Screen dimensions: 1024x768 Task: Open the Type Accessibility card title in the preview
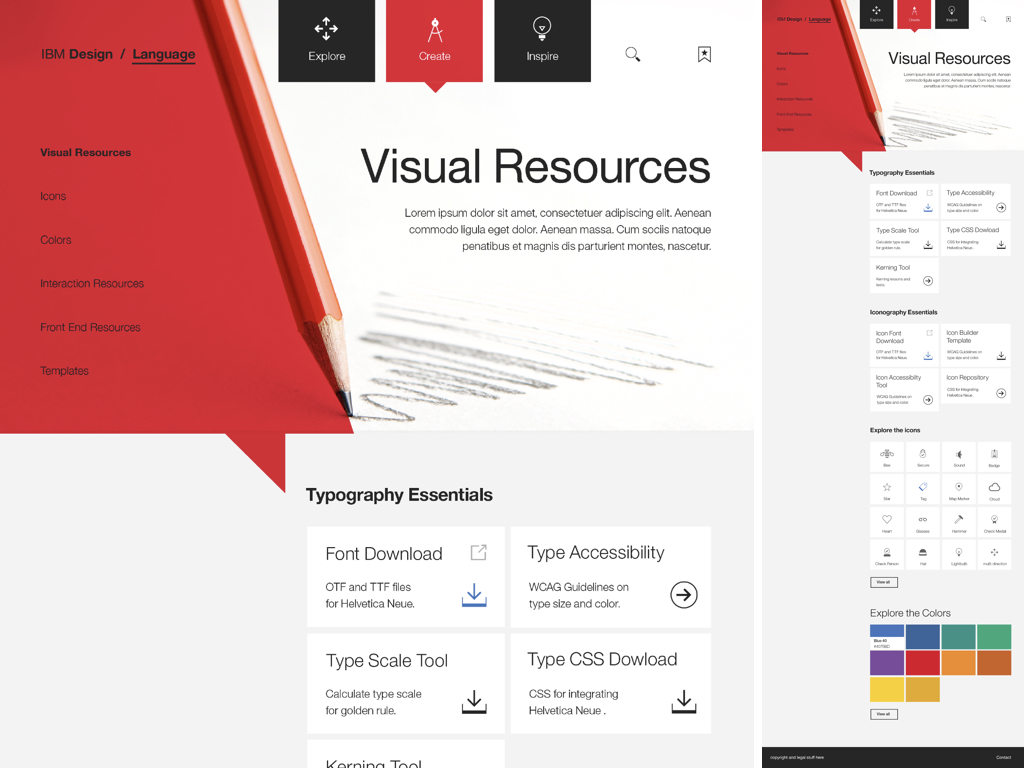[970, 193]
